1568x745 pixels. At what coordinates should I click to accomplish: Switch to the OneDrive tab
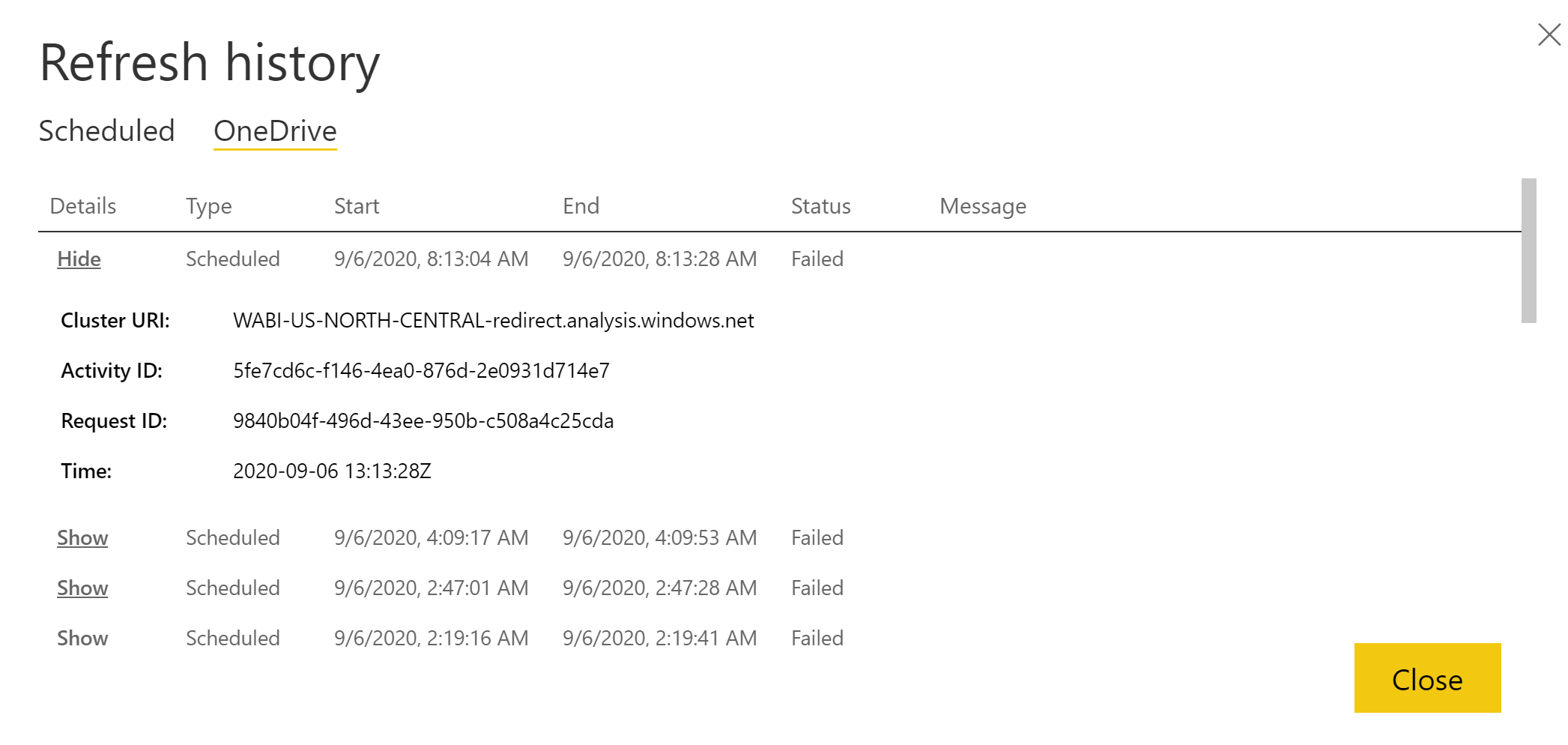(275, 131)
